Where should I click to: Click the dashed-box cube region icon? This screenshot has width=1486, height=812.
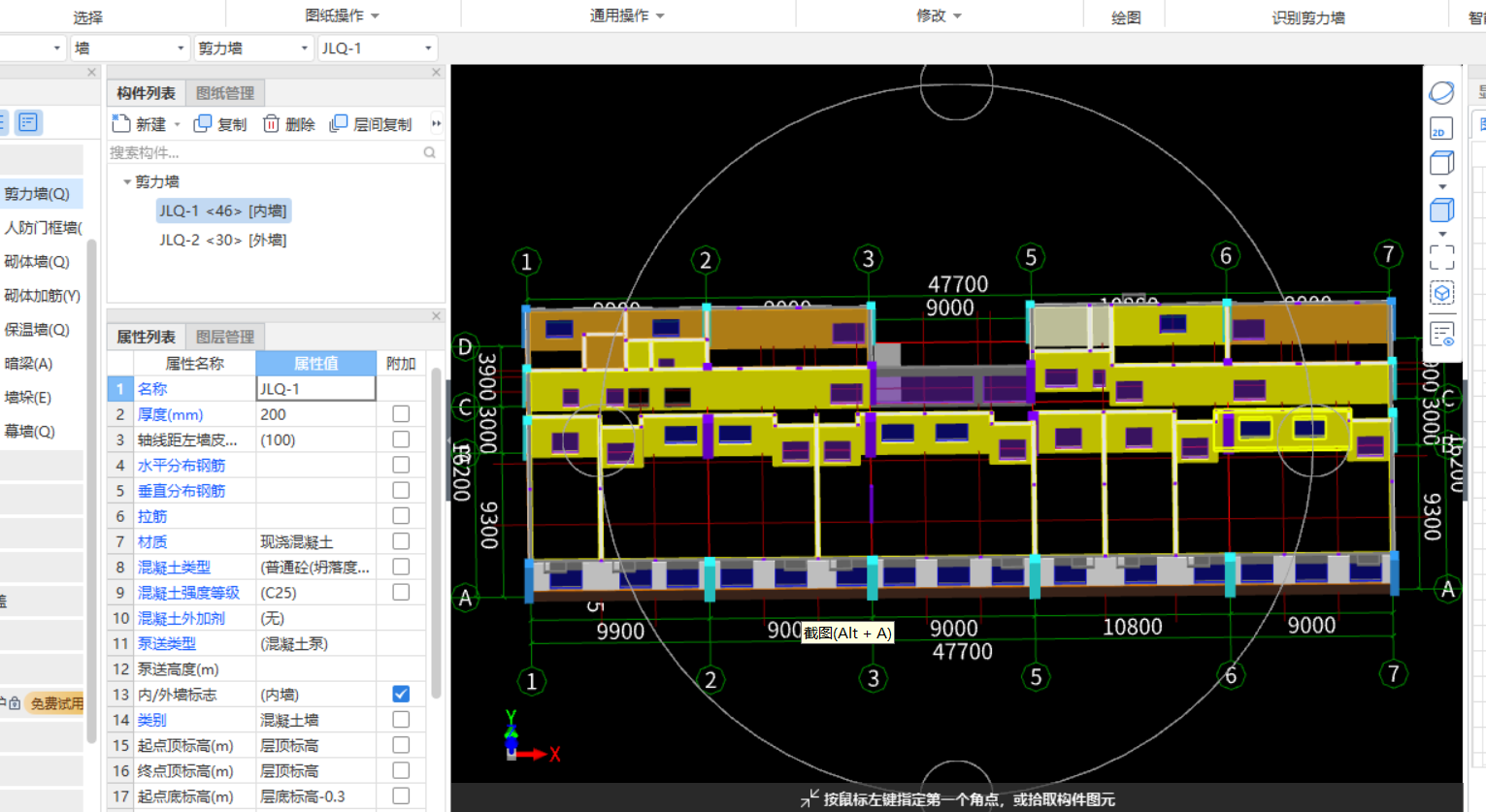click(1441, 293)
